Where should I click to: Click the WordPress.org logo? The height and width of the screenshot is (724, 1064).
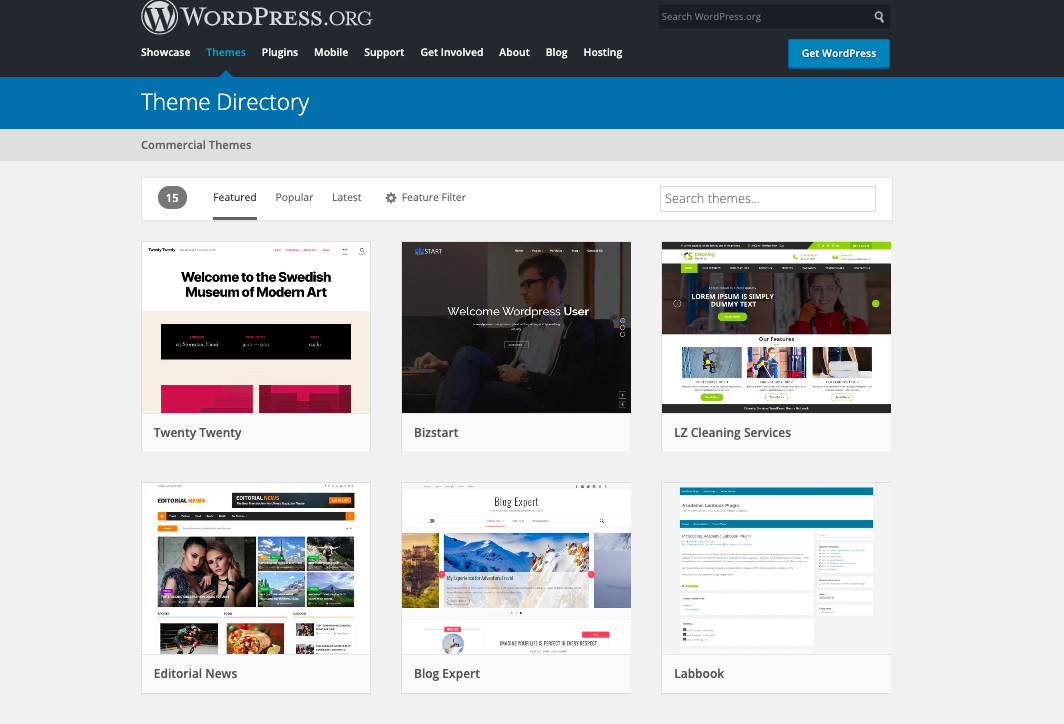pyautogui.click(x=256, y=16)
